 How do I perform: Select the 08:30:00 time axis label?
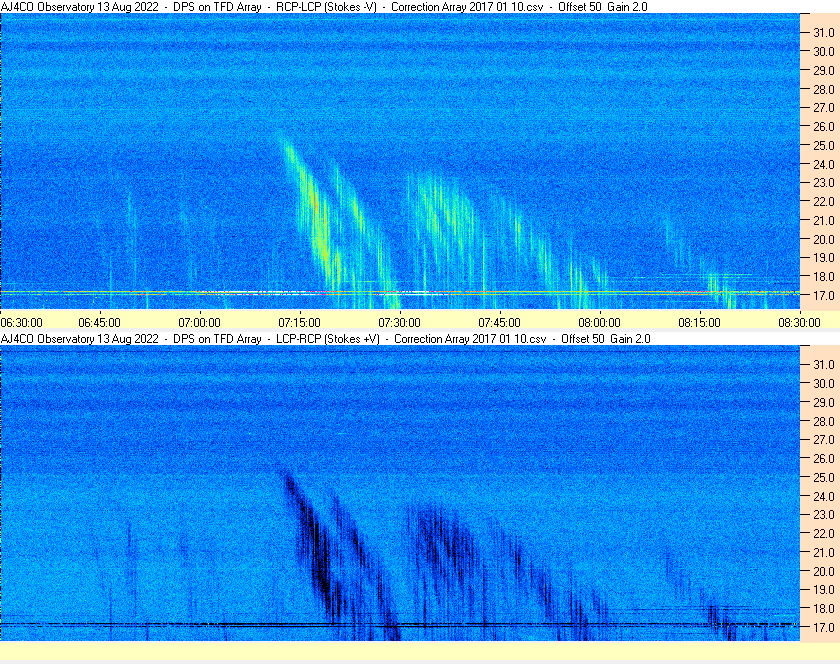(799, 323)
